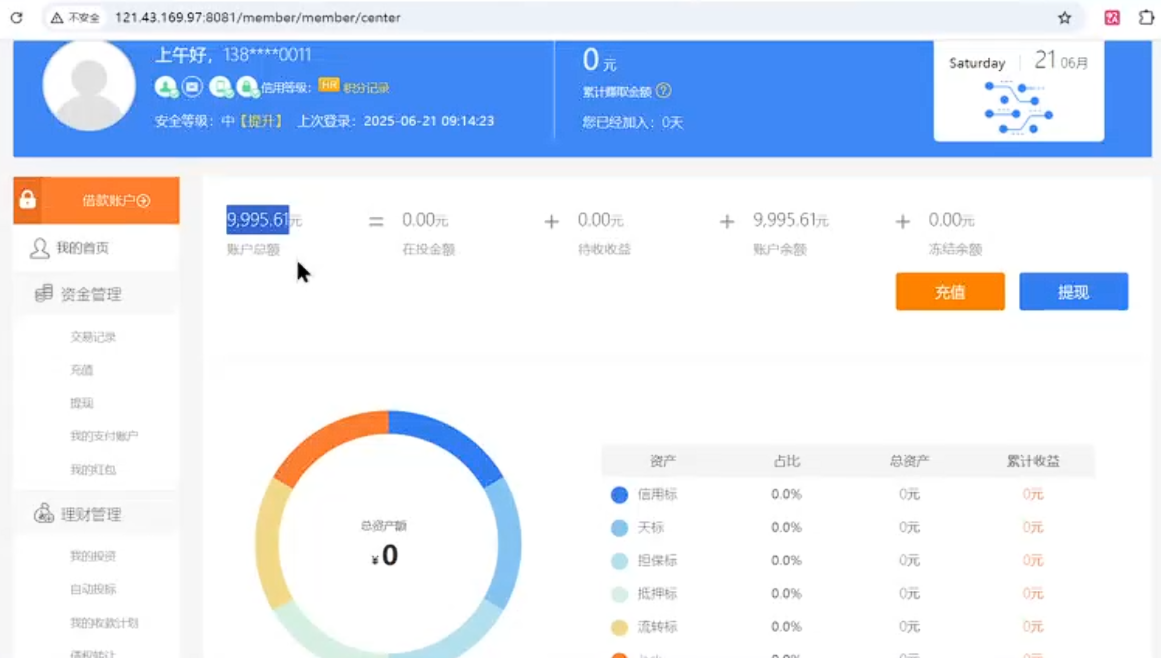Click the yellow 流转标 legend dot
1161x658 pixels.
(620, 627)
